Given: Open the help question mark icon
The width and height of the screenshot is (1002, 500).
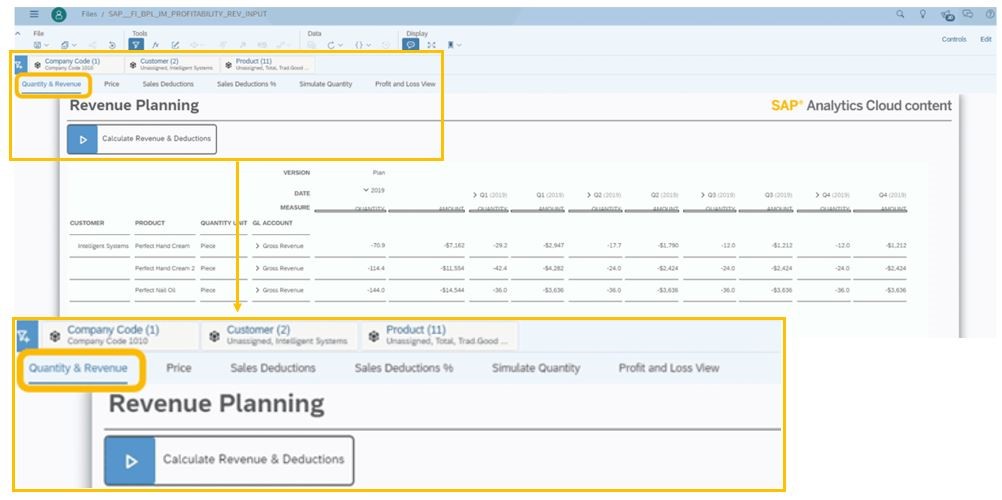Looking at the screenshot, I should (x=990, y=14).
